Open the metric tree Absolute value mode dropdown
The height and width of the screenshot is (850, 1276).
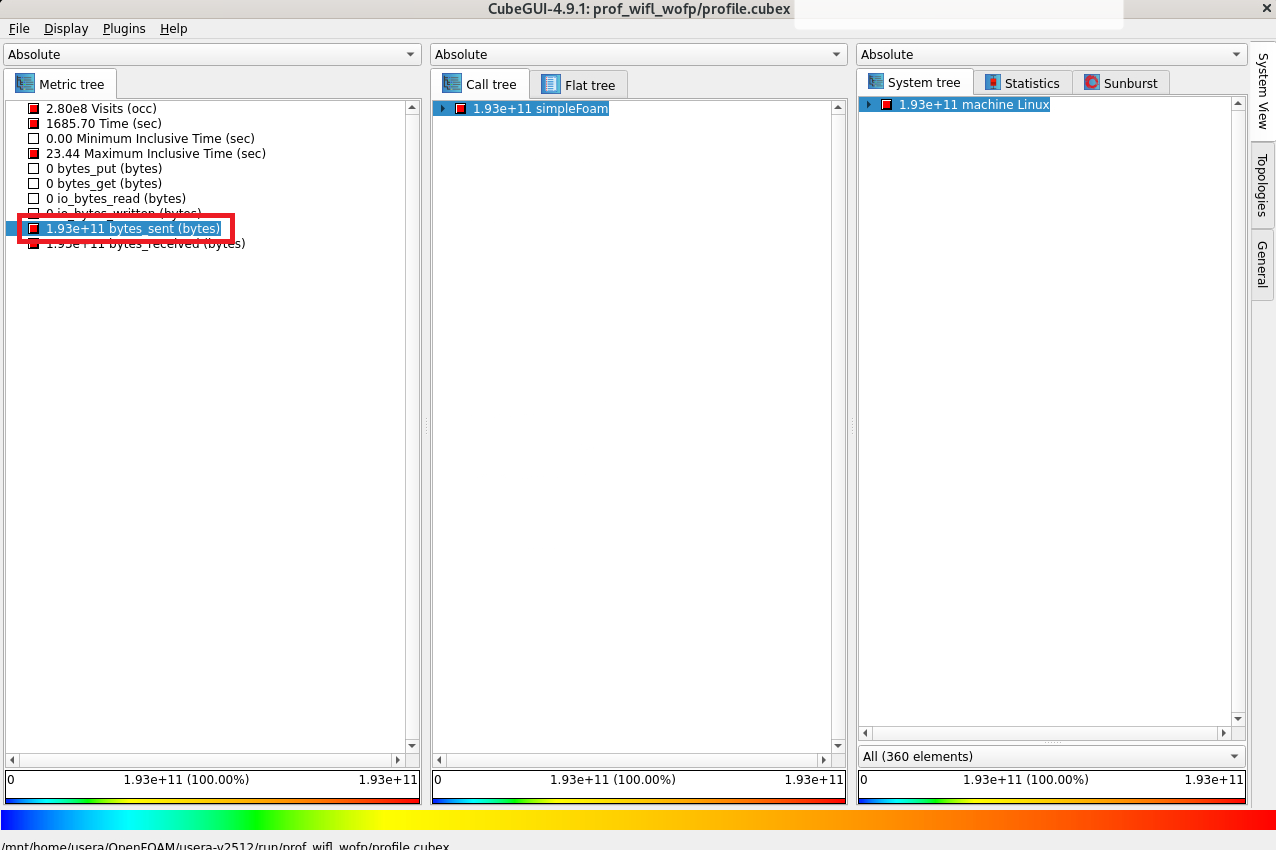[213, 55]
